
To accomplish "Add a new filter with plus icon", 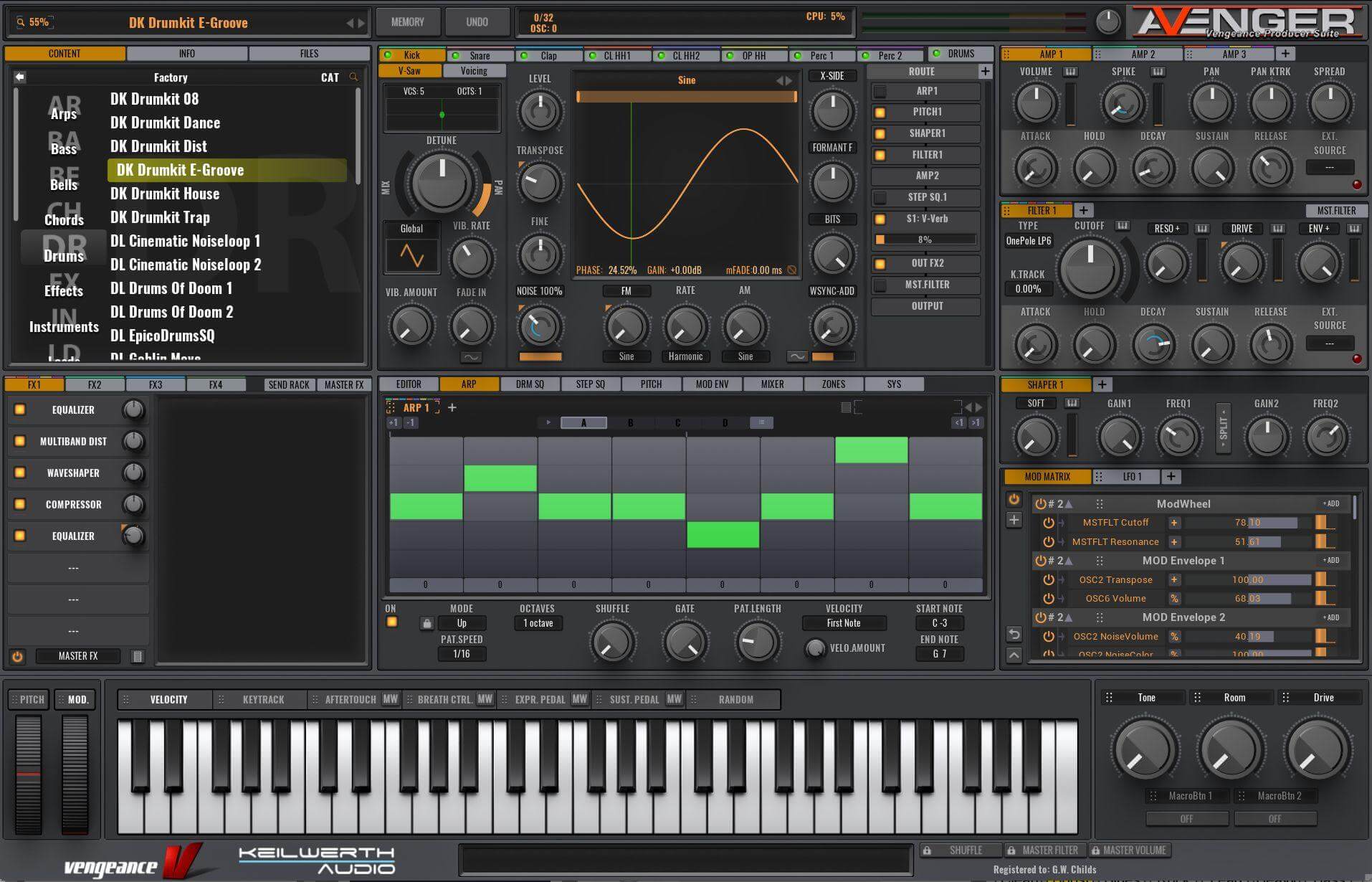I will point(1083,211).
